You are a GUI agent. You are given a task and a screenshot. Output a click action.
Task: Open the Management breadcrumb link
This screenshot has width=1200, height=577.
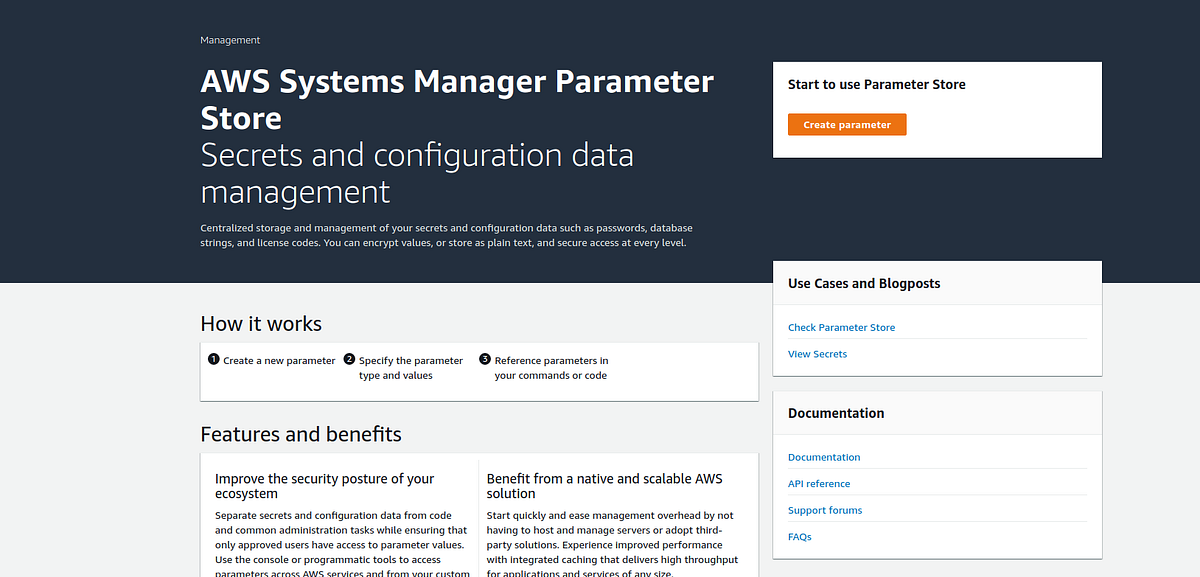pos(230,40)
